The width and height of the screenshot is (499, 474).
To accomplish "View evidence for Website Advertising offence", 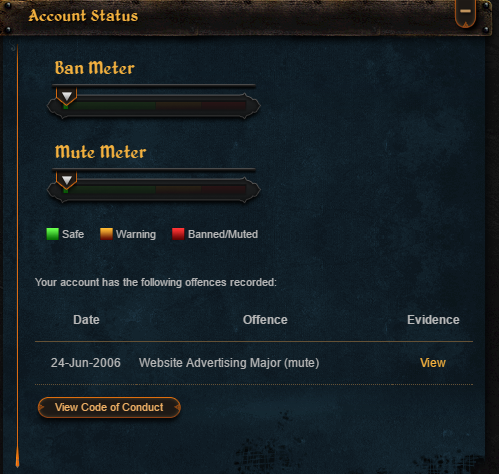I will (433, 363).
